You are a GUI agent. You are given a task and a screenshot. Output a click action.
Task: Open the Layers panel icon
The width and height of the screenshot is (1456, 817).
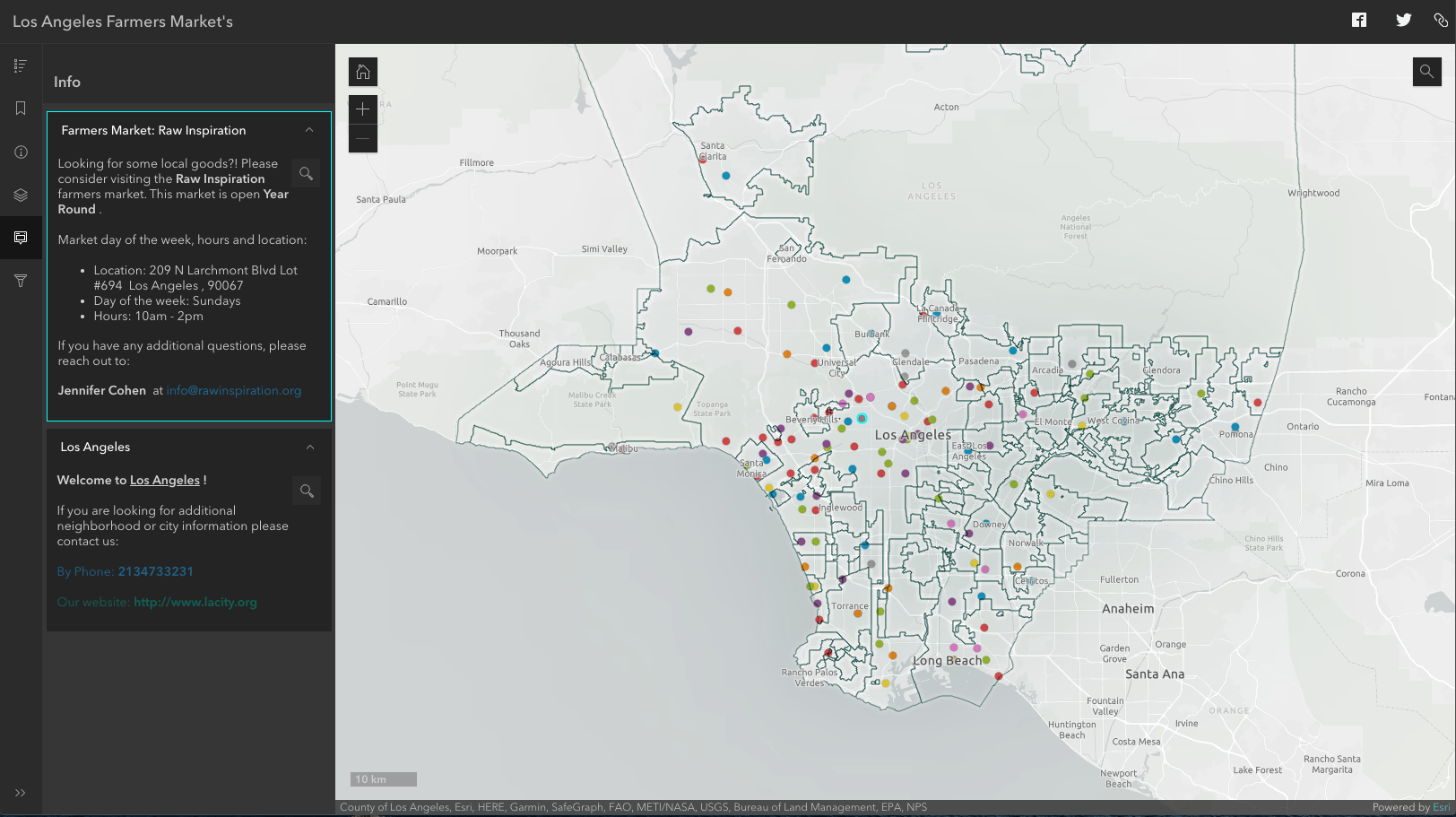(x=21, y=195)
